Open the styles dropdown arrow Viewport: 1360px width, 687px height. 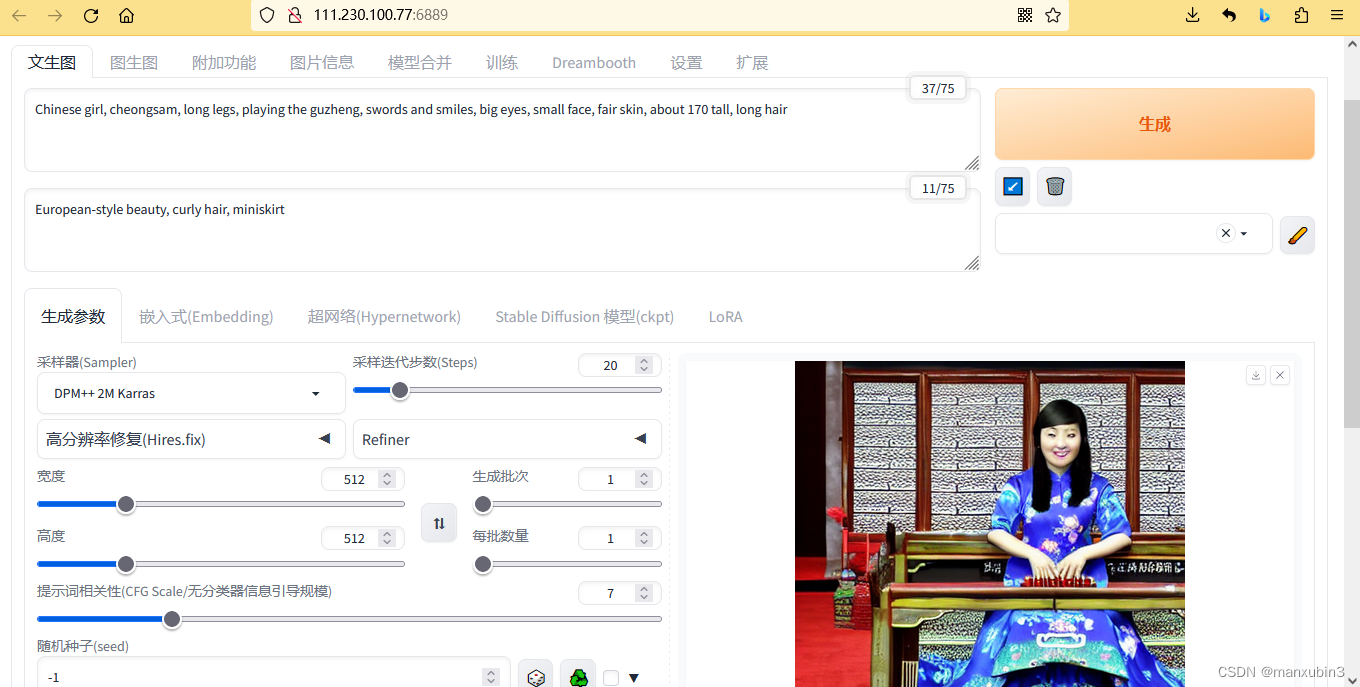click(1244, 234)
